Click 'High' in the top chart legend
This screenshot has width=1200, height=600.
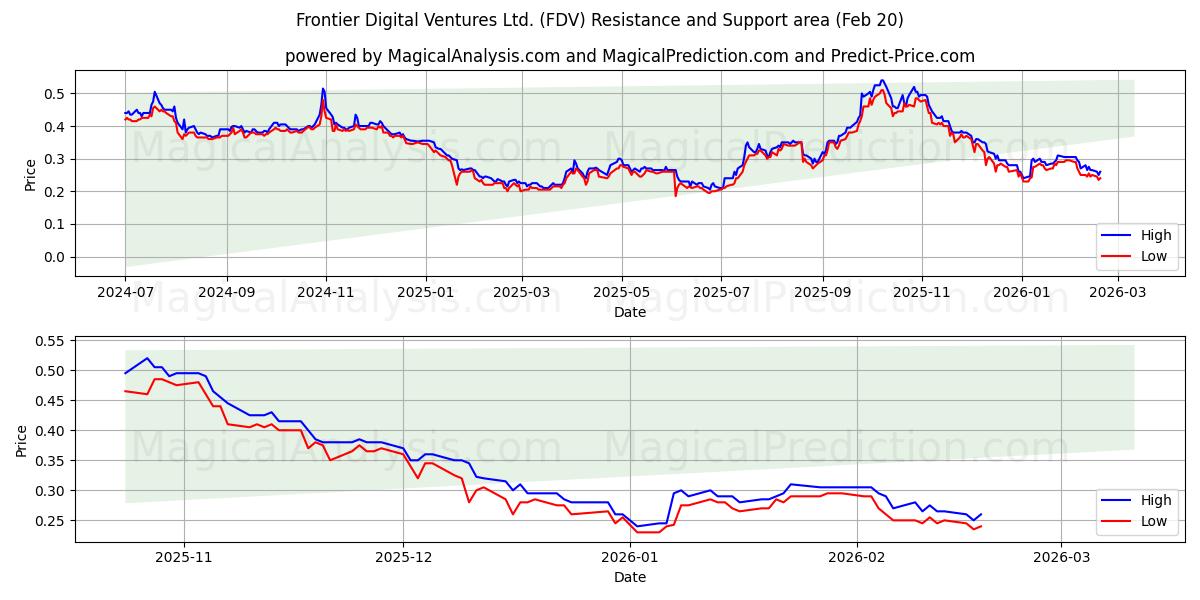(x=1156, y=236)
